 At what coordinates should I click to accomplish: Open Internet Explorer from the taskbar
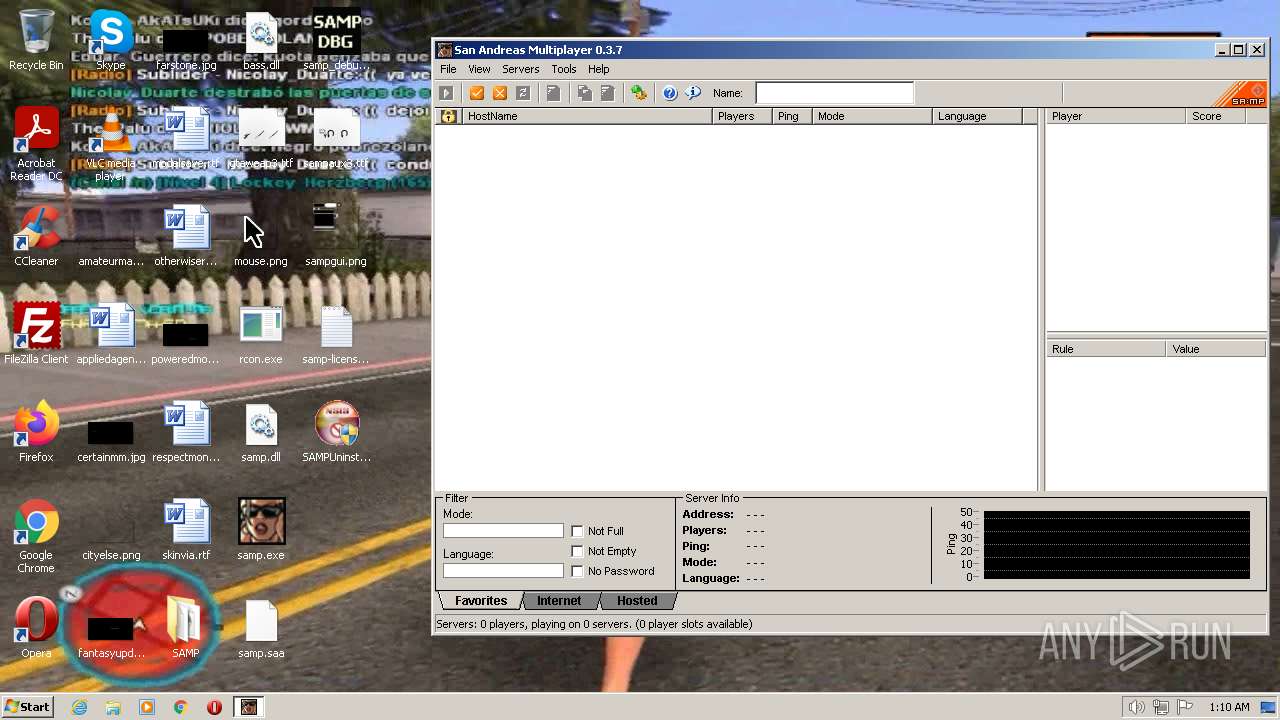pos(80,707)
